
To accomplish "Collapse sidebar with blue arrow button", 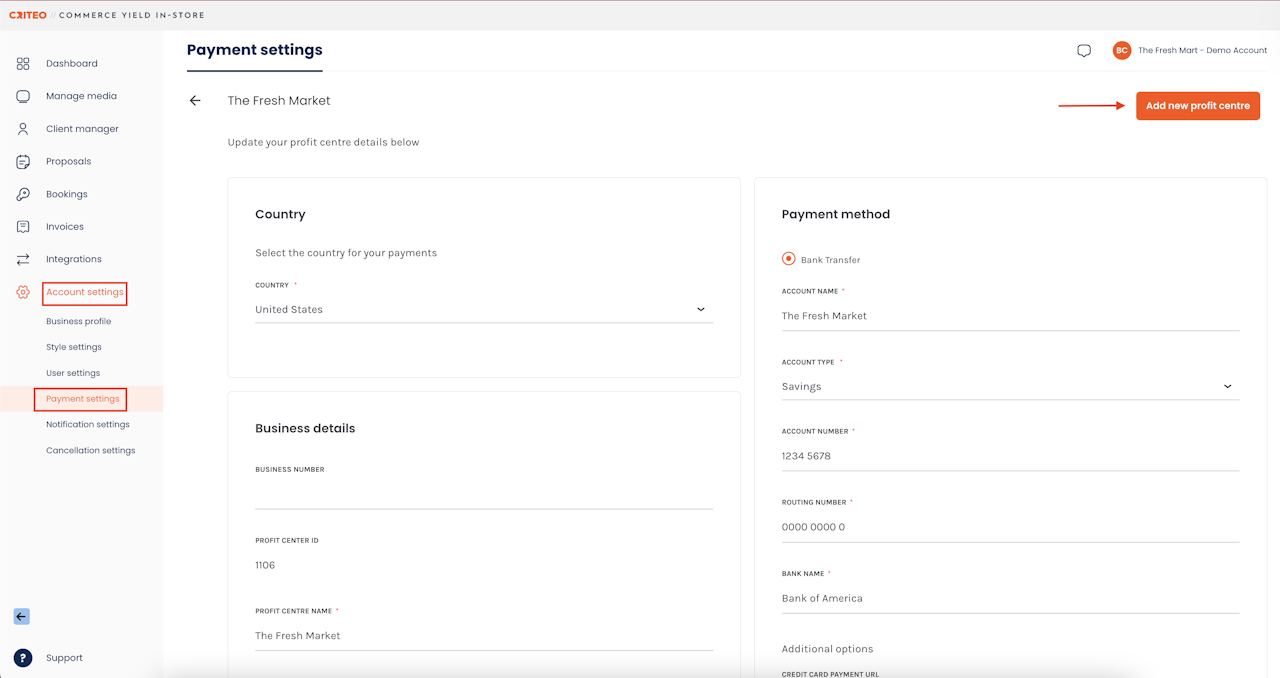I will coord(22,617).
